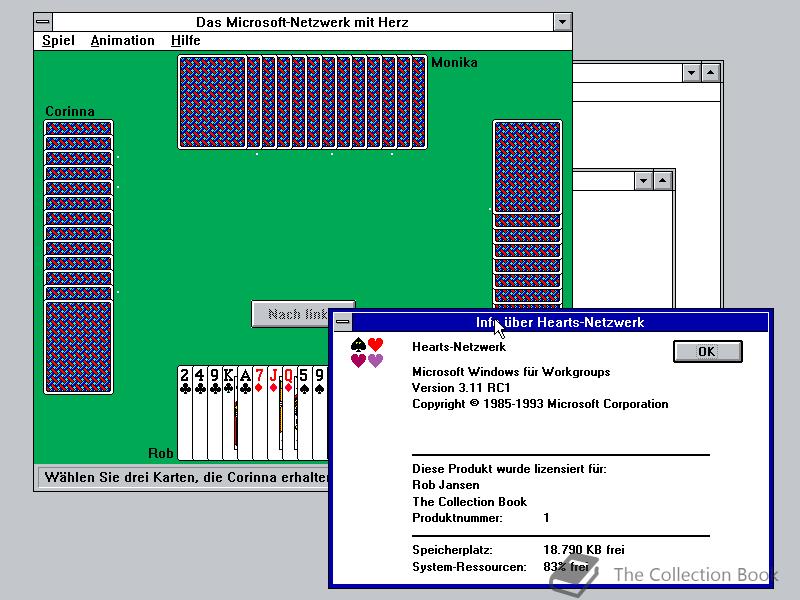Pick the 7 of diamonds card
This screenshot has width=800, height=600.
click(260, 412)
